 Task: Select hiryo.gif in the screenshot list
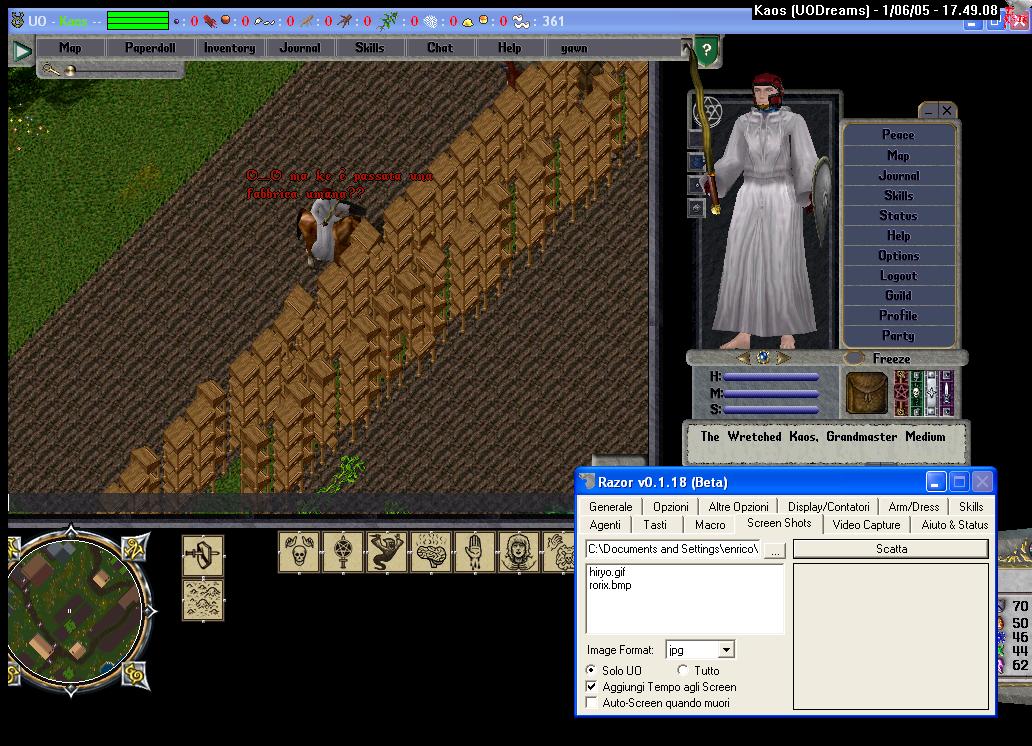click(x=607, y=572)
